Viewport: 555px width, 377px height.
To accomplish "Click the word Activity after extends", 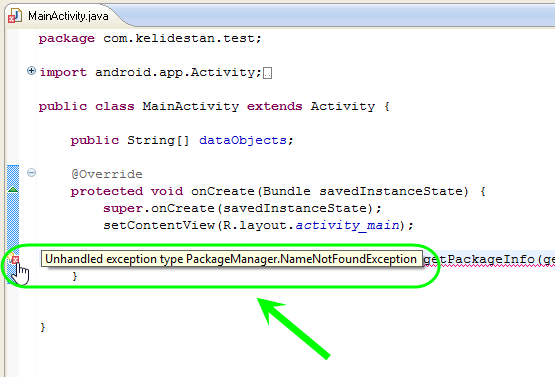I will (343, 106).
